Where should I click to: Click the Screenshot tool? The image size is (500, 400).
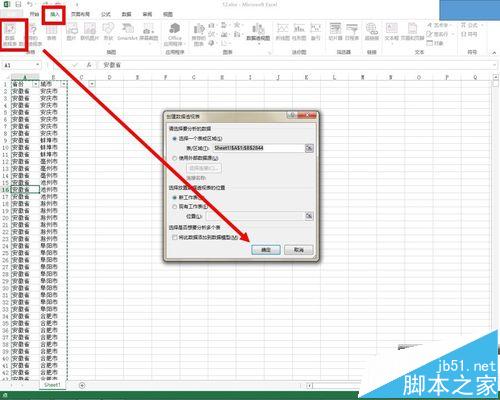coord(149,33)
